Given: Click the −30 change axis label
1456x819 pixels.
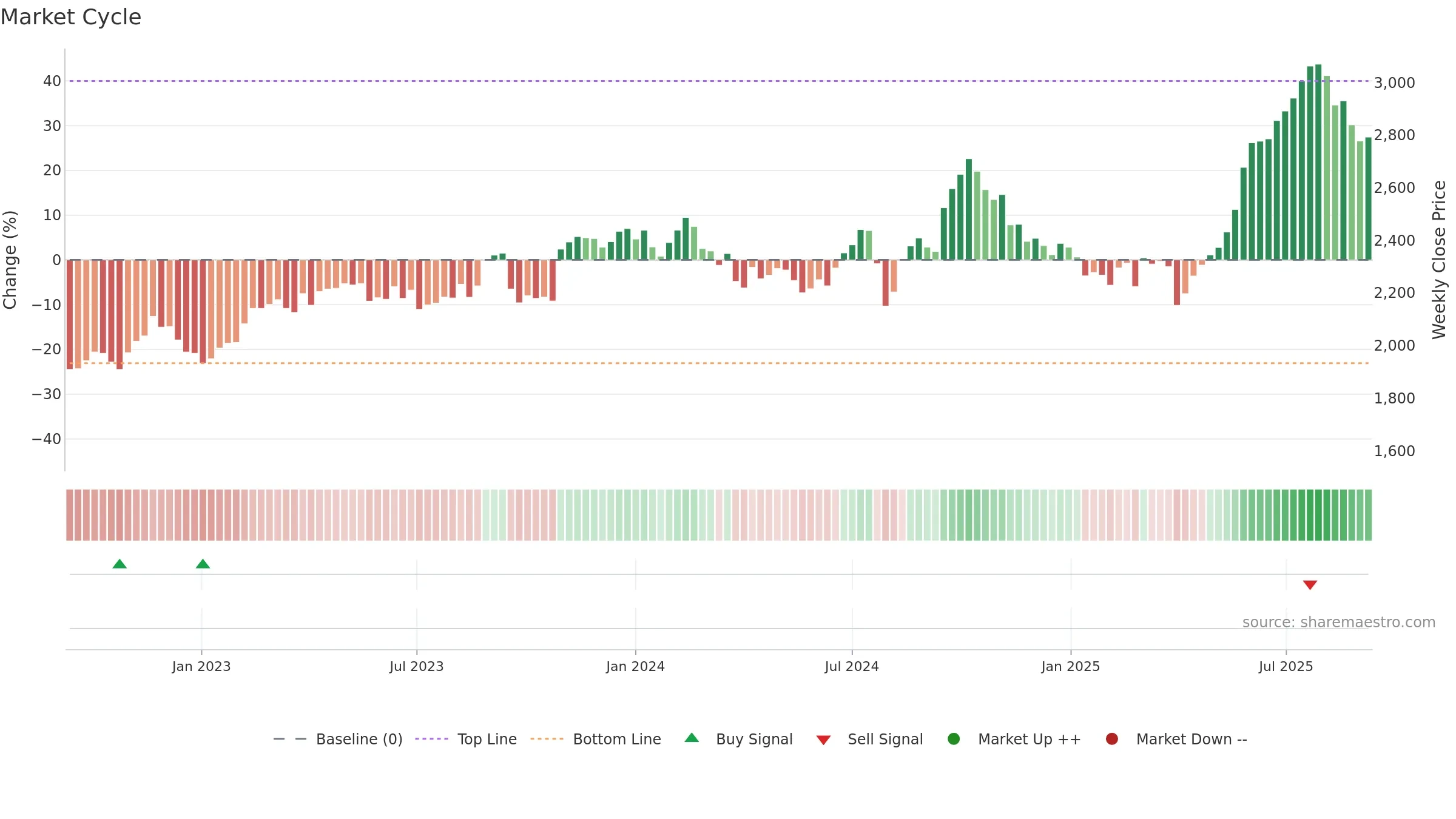Looking at the screenshot, I should pos(47,394).
